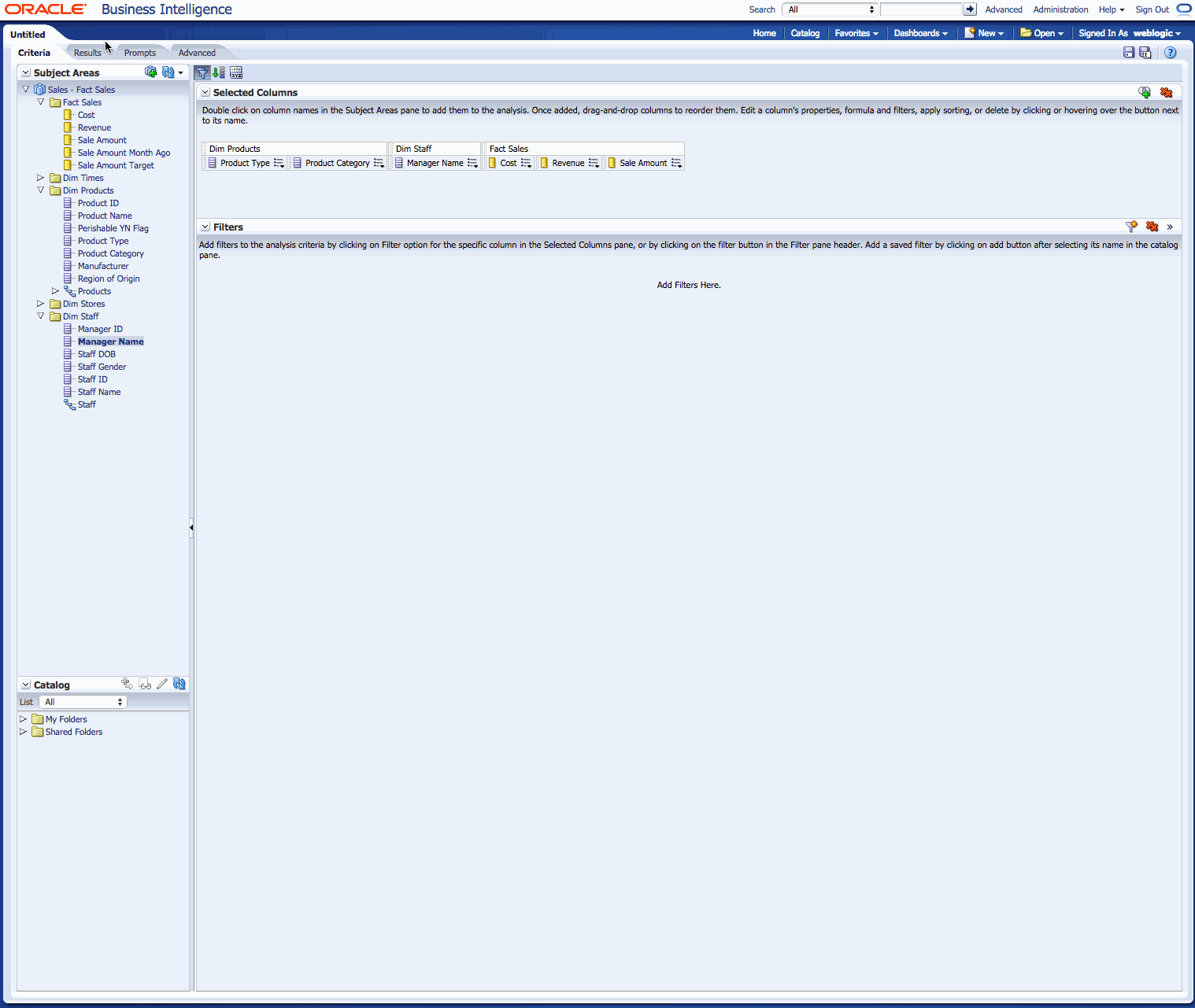Image resolution: width=1195 pixels, height=1008 pixels.
Task: Open the New menu
Action: 985,33
